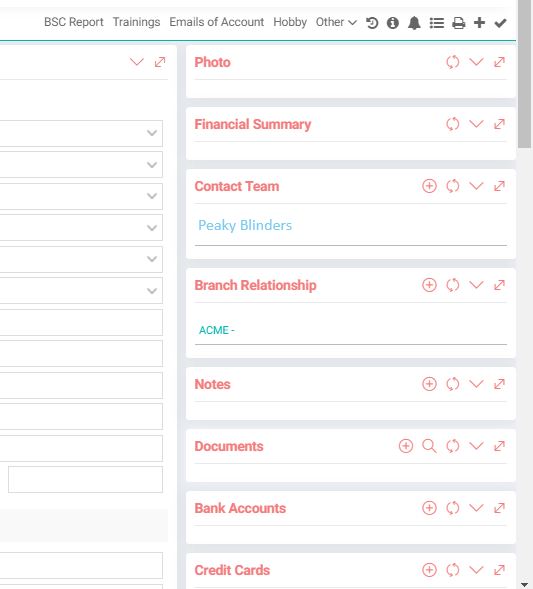Open the notifications bell icon

coord(414,23)
